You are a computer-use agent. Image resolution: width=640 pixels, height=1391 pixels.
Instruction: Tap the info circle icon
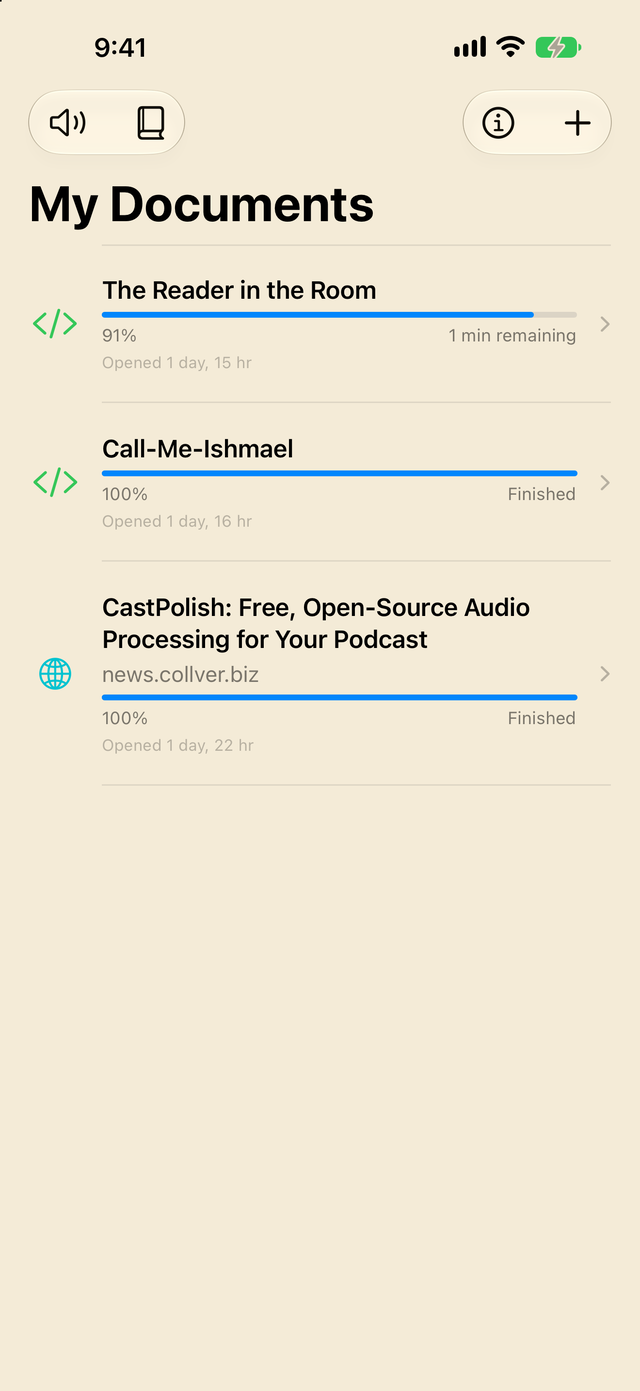coord(498,123)
